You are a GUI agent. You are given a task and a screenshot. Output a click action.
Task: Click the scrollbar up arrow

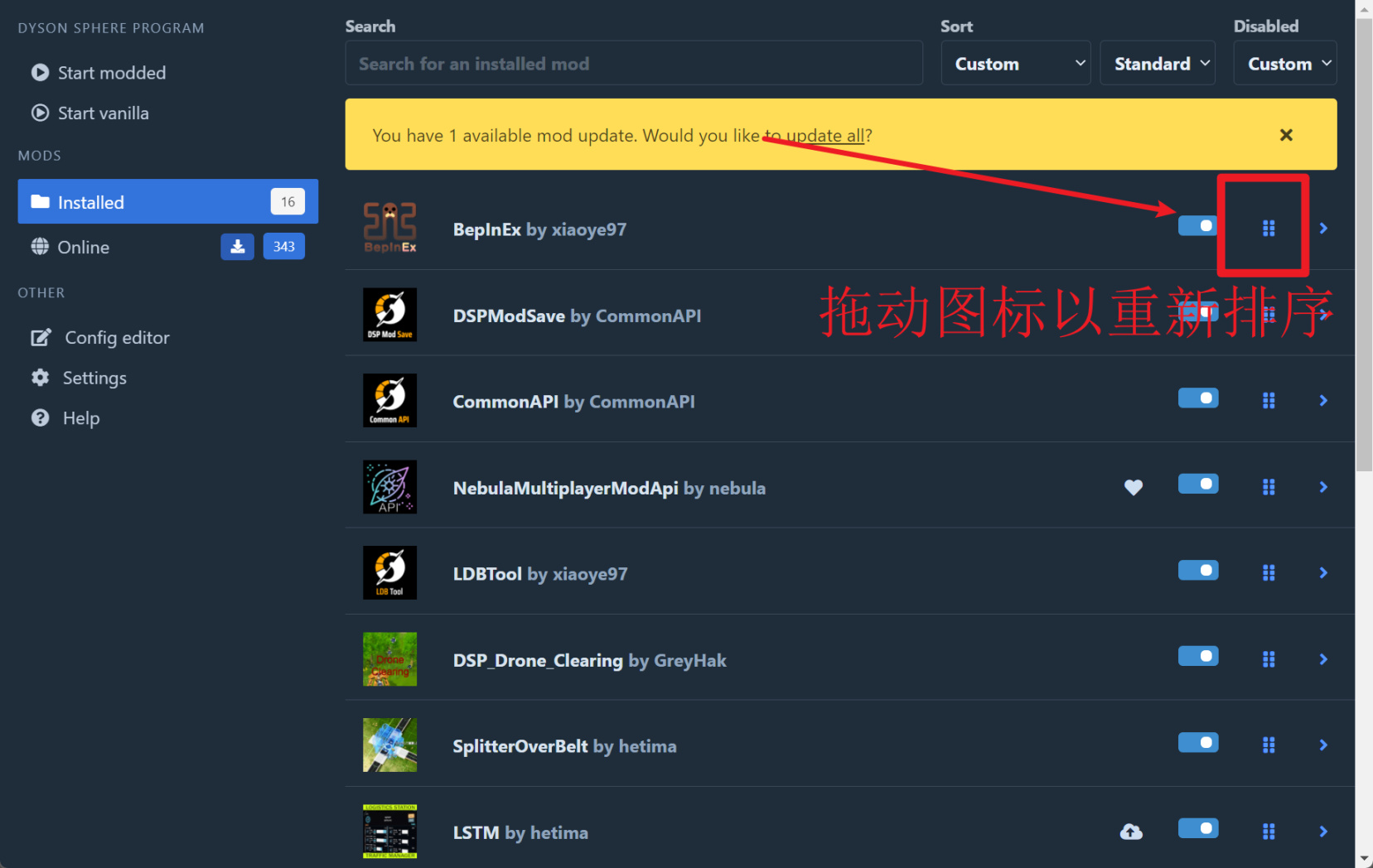point(1364,8)
